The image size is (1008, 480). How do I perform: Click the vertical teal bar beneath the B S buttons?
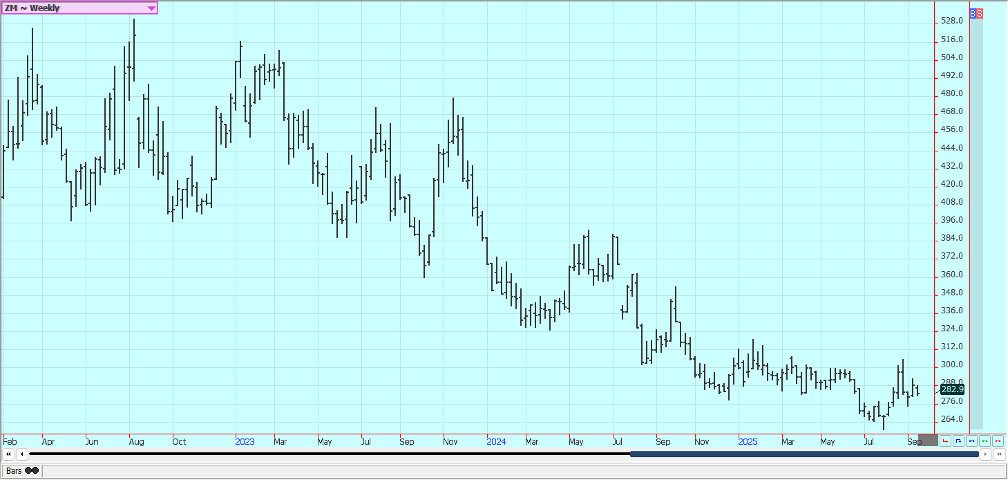976,223
